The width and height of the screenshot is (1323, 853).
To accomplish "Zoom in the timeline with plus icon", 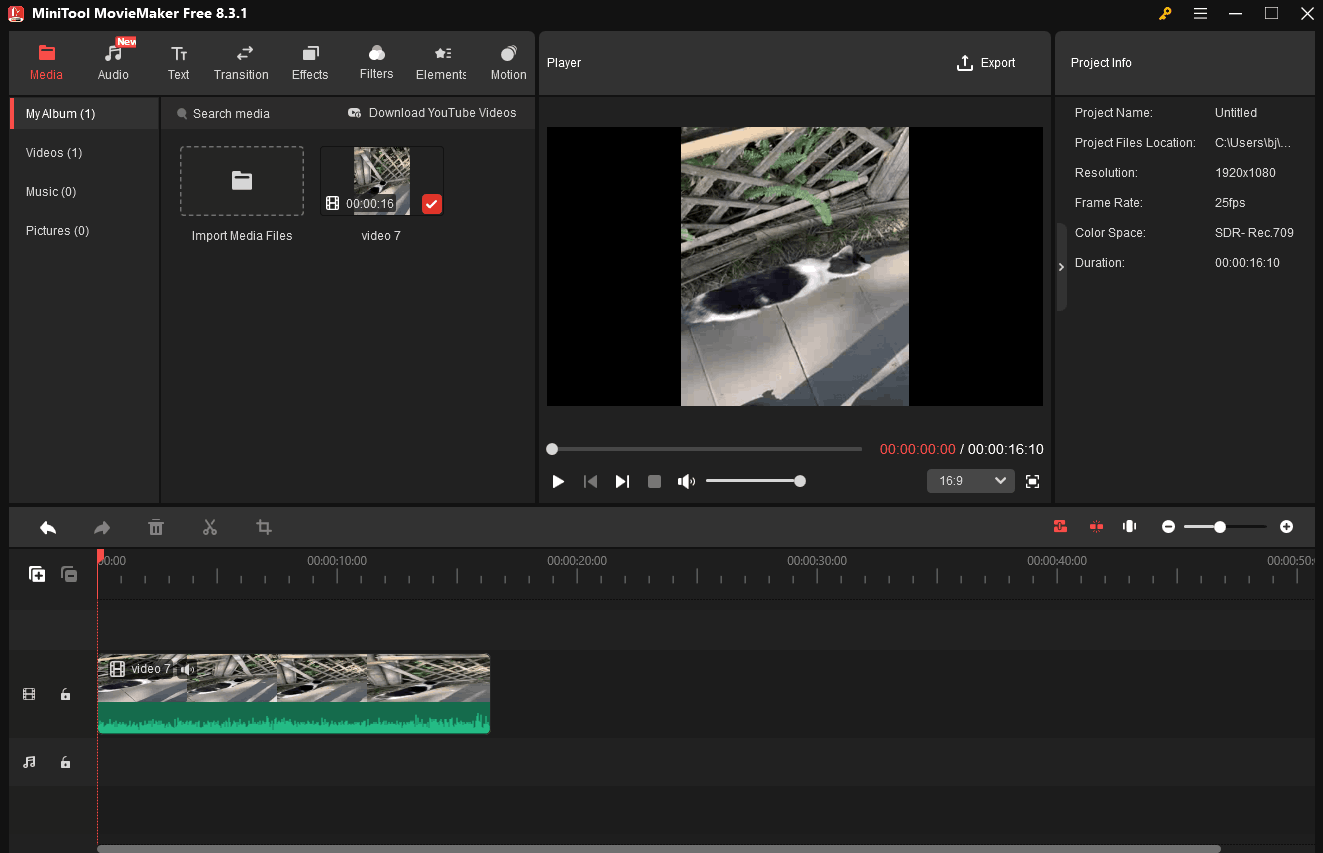I will pos(1286,527).
